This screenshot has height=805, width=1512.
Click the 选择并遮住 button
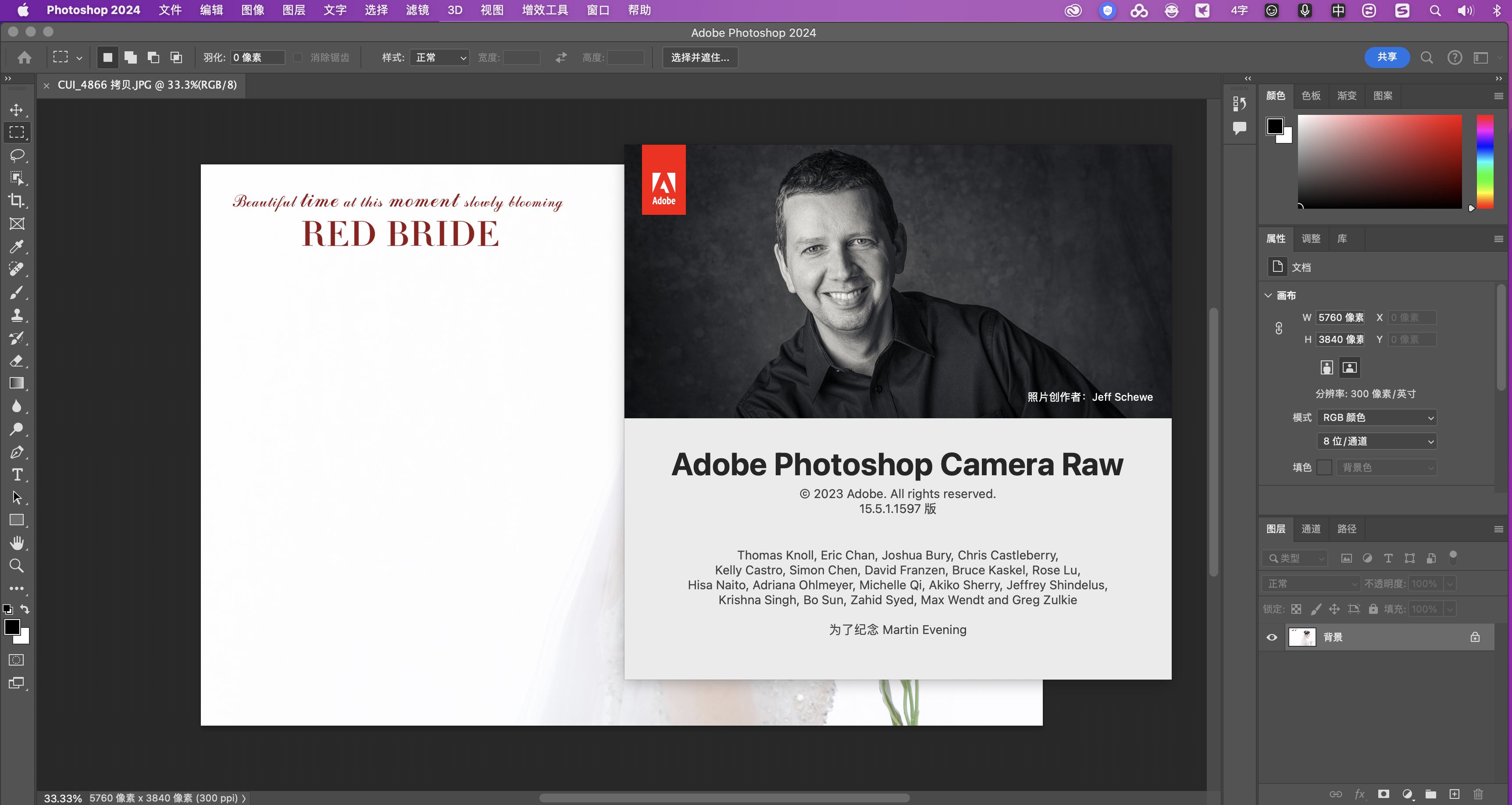click(x=700, y=57)
